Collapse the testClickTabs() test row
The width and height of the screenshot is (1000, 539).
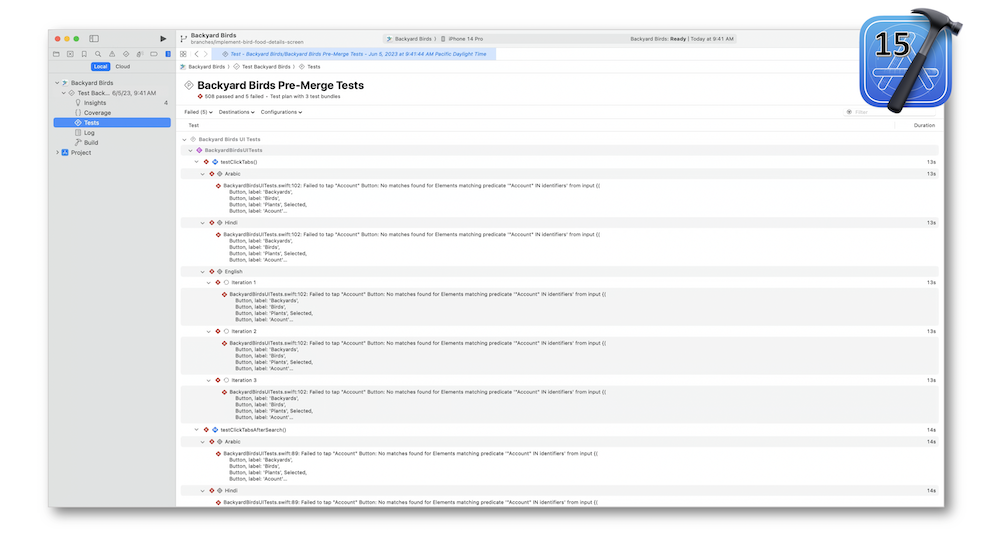(196, 162)
